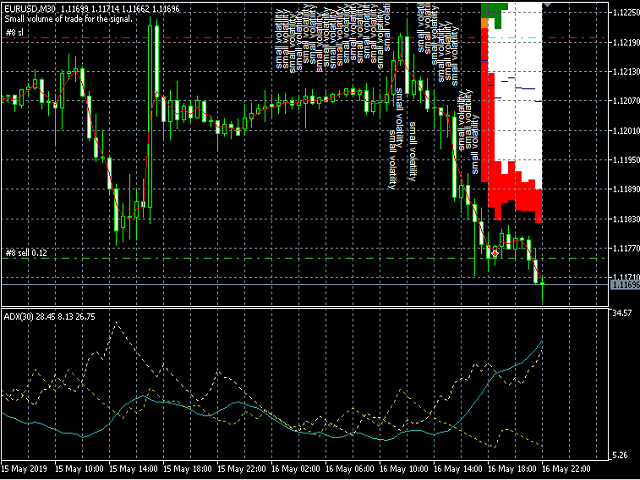Click the red sell arrow marker on the chart

point(495,254)
